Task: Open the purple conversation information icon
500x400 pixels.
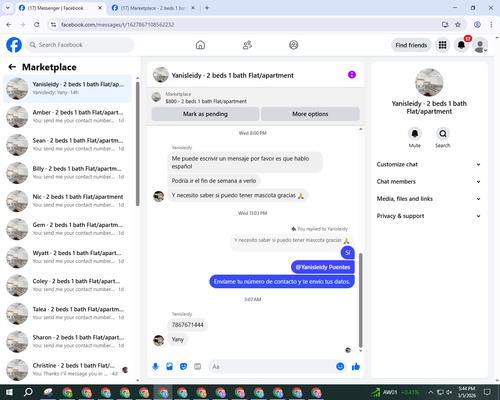Action: pos(352,75)
